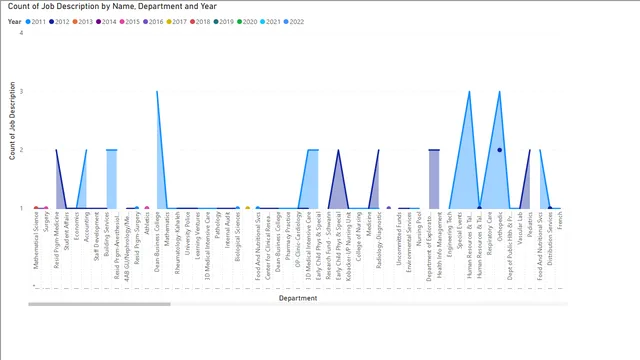Viewport: 640px width, 360px height.
Task: Select the Building Services label
Action: tap(107, 234)
